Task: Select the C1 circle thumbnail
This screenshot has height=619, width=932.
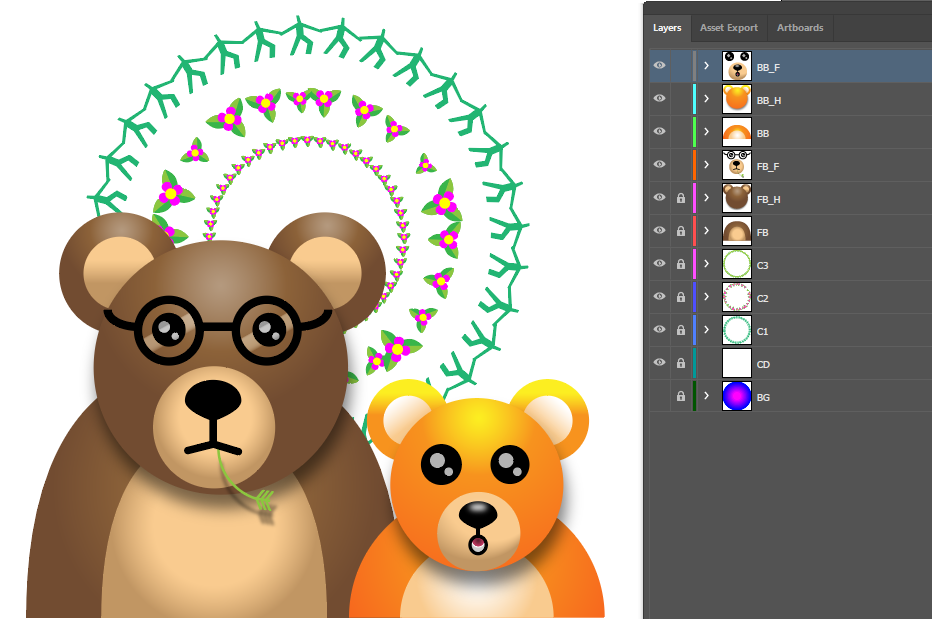Action: pos(737,330)
